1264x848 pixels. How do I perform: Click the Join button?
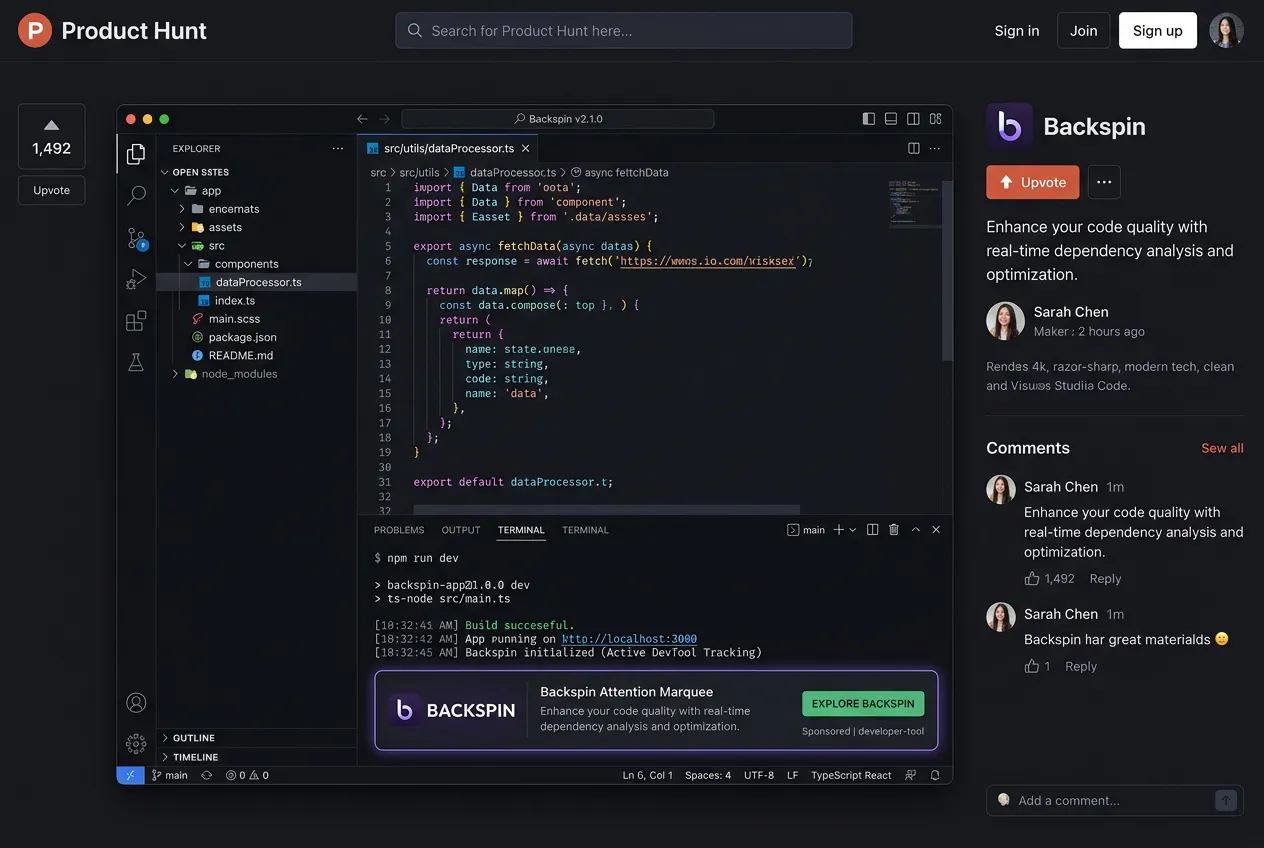pos(1084,31)
